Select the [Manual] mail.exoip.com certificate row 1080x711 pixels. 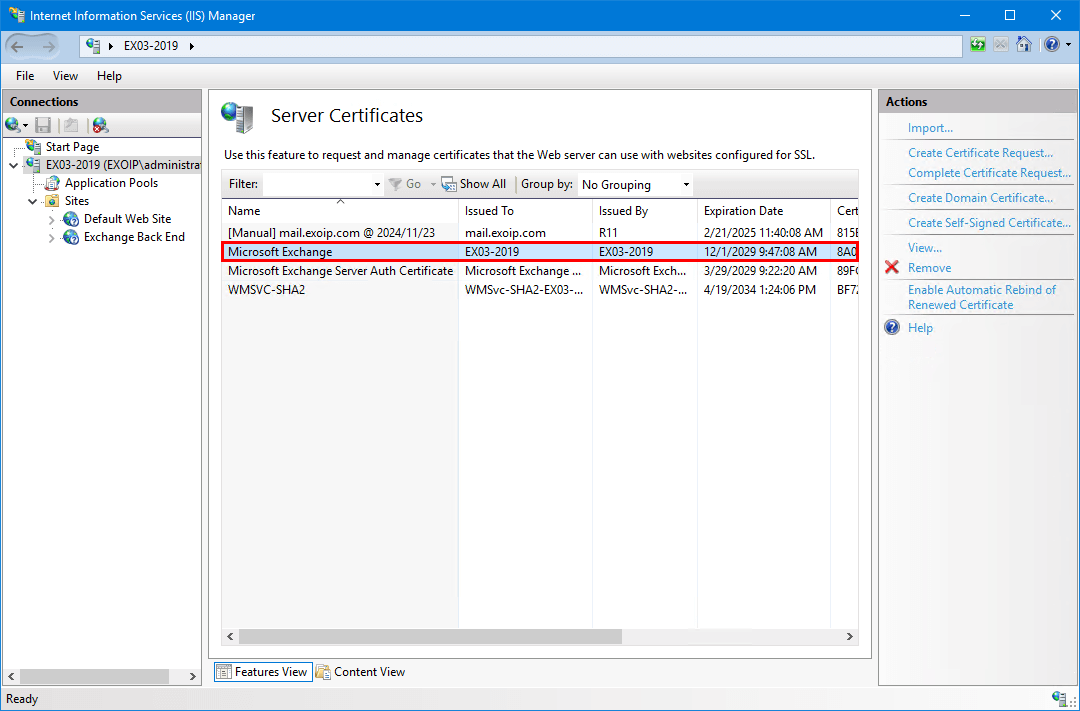[x=540, y=233]
